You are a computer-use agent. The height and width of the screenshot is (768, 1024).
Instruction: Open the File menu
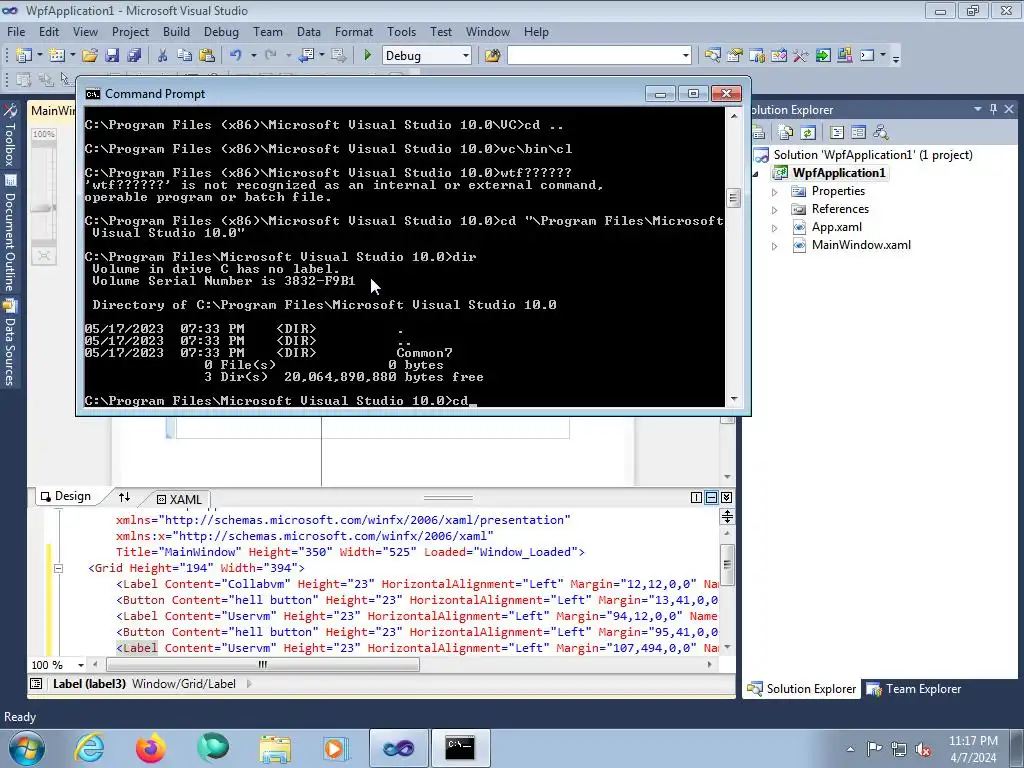pyautogui.click(x=16, y=31)
